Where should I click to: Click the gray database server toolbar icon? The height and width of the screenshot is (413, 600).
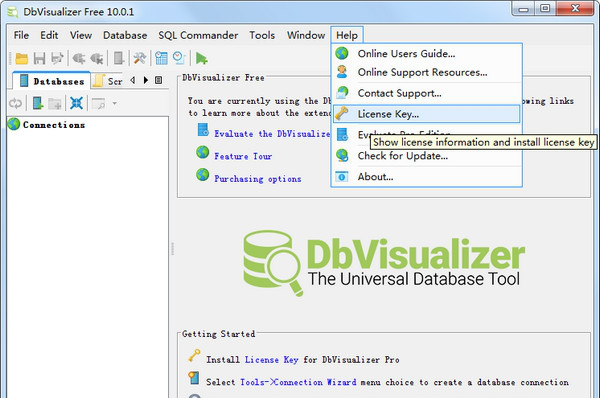[119, 59]
